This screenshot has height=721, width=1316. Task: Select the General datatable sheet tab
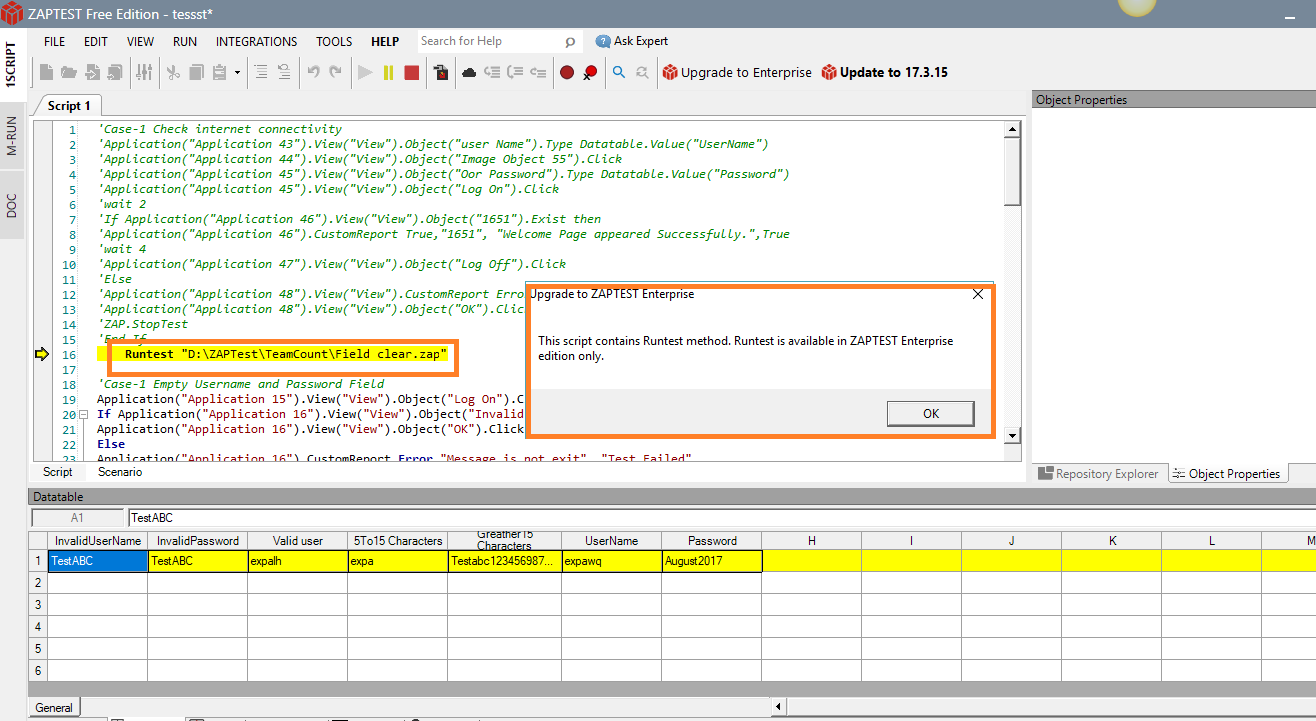(x=54, y=707)
